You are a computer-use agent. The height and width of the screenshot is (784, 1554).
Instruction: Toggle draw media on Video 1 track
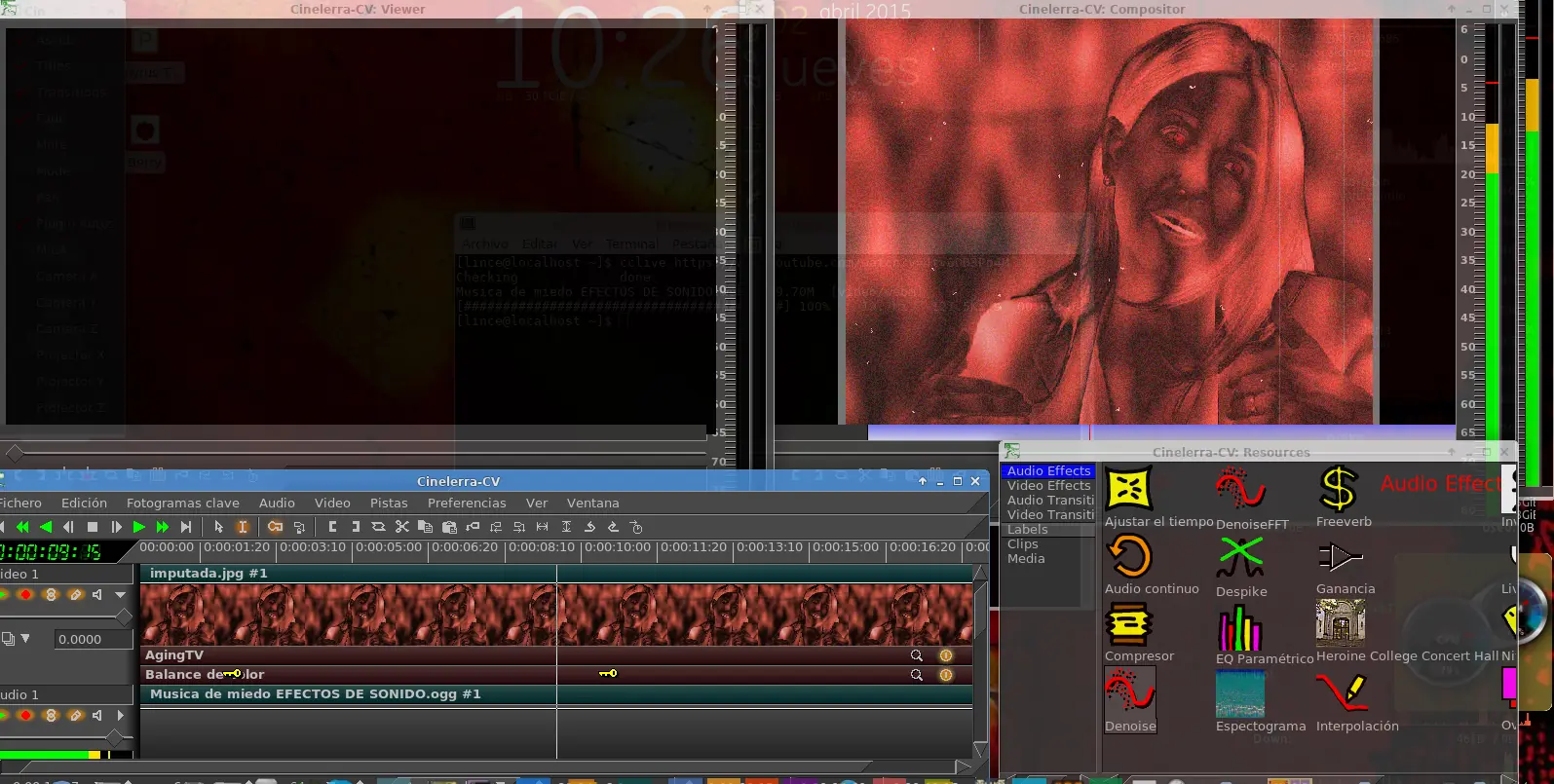(x=75, y=594)
